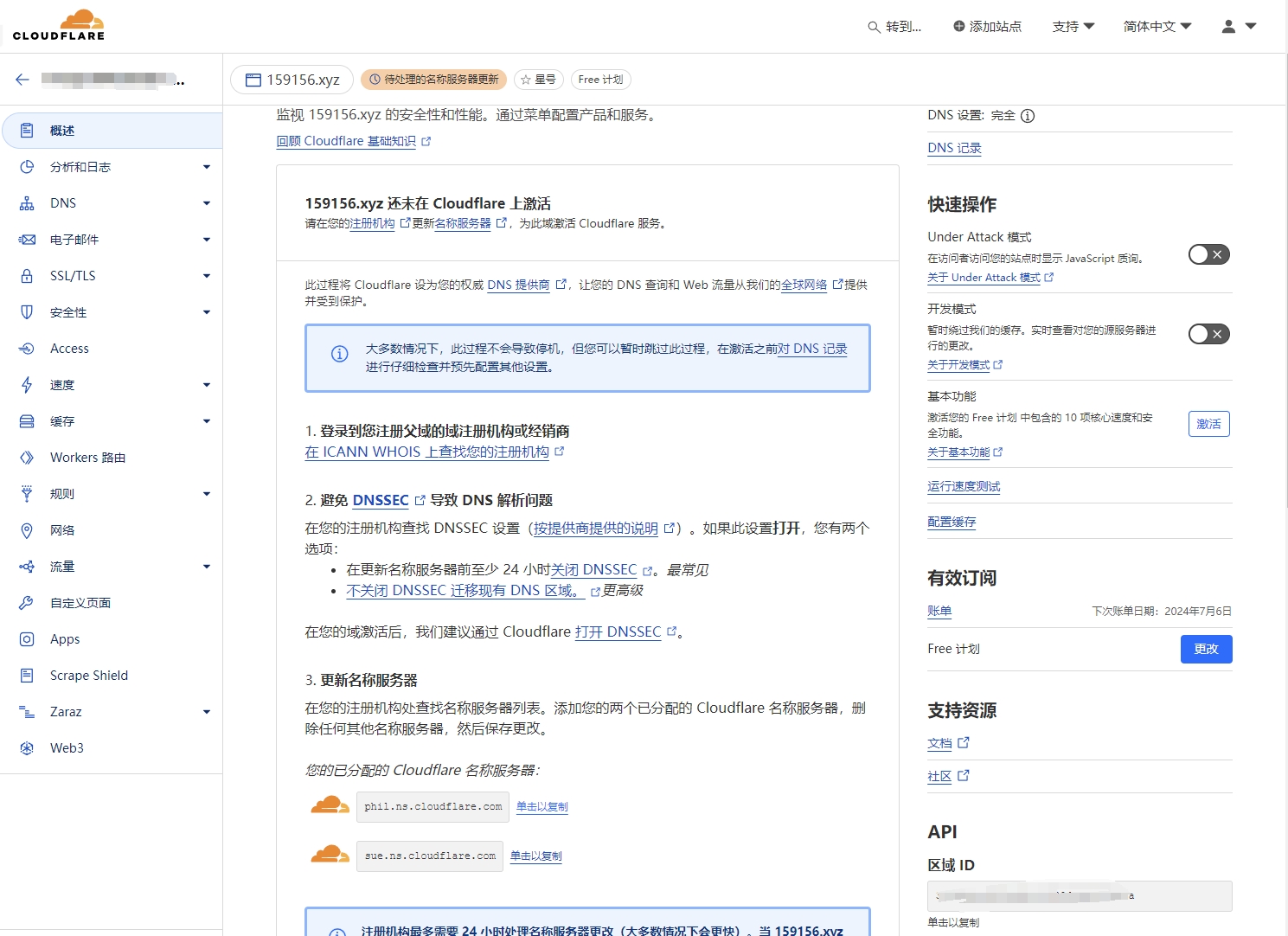Open the 文档 support link
This screenshot has height=936, width=1288.
click(x=948, y=743)
